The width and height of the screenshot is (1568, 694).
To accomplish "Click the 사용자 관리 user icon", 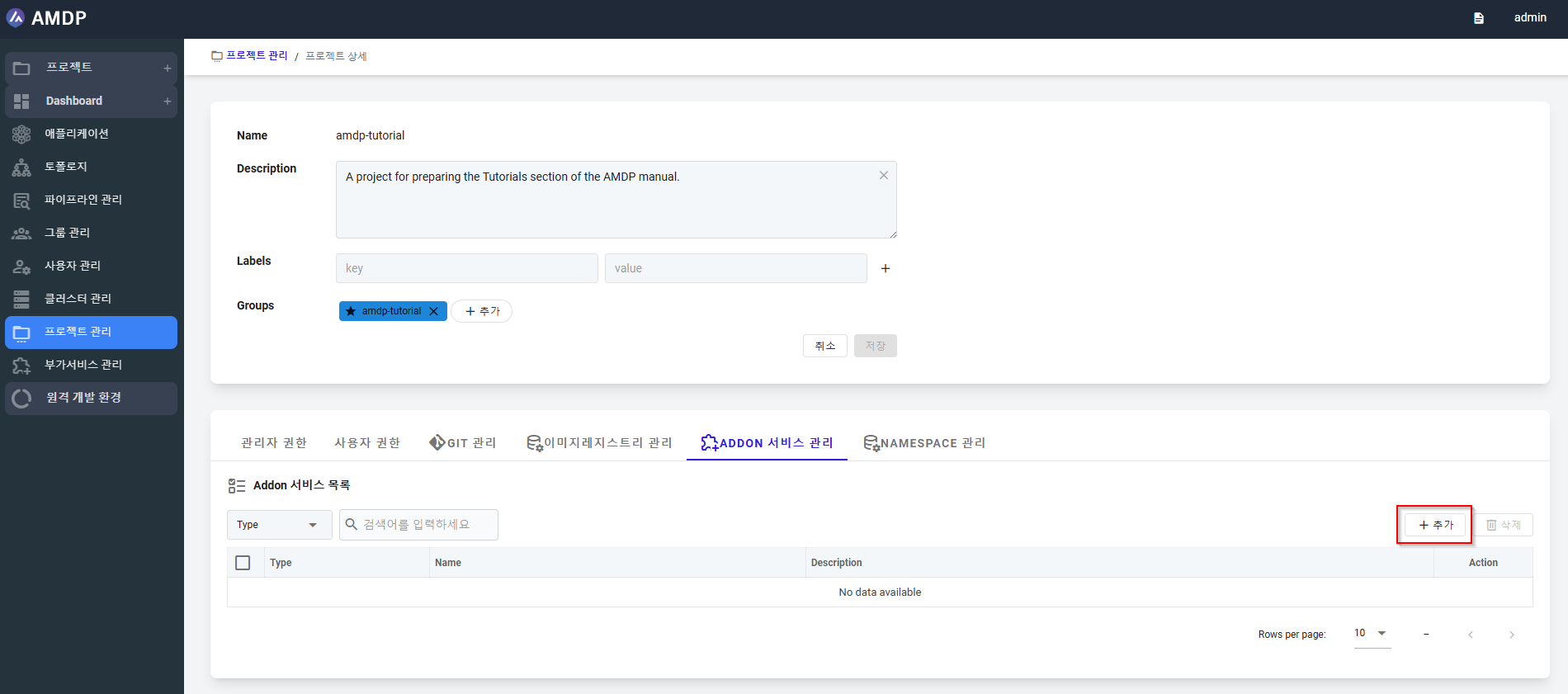I will (x=21, y=266).
